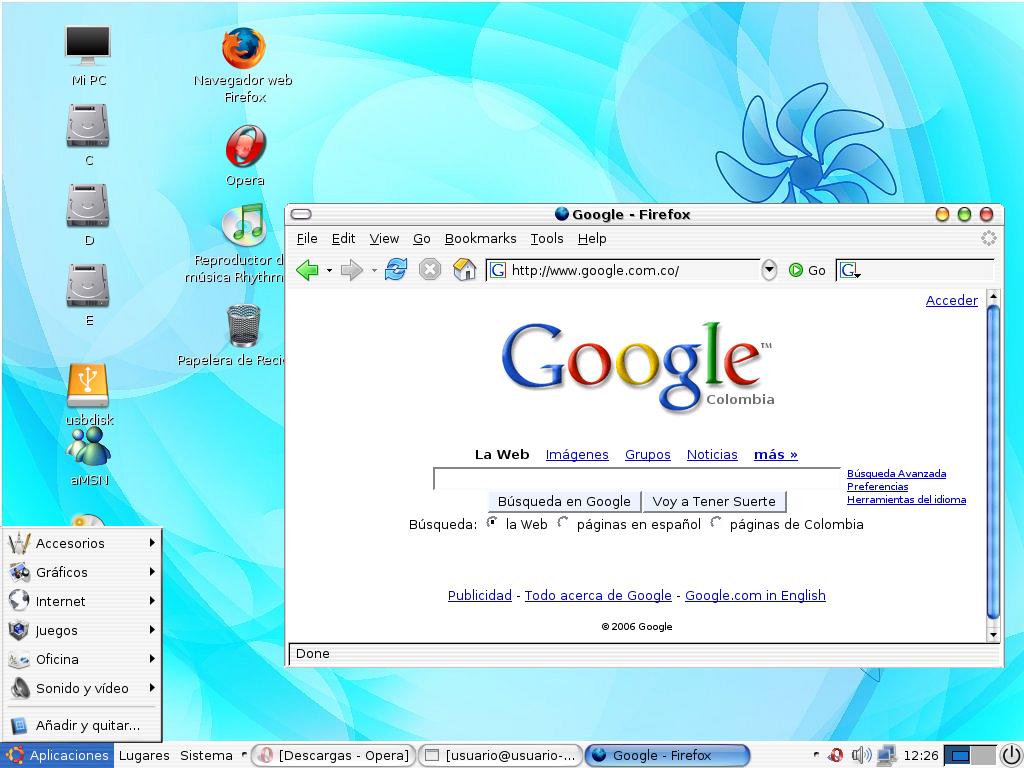Open Firefox Bookmarks menu
The height and width of the screenshot is (768, 1024).
481,238
